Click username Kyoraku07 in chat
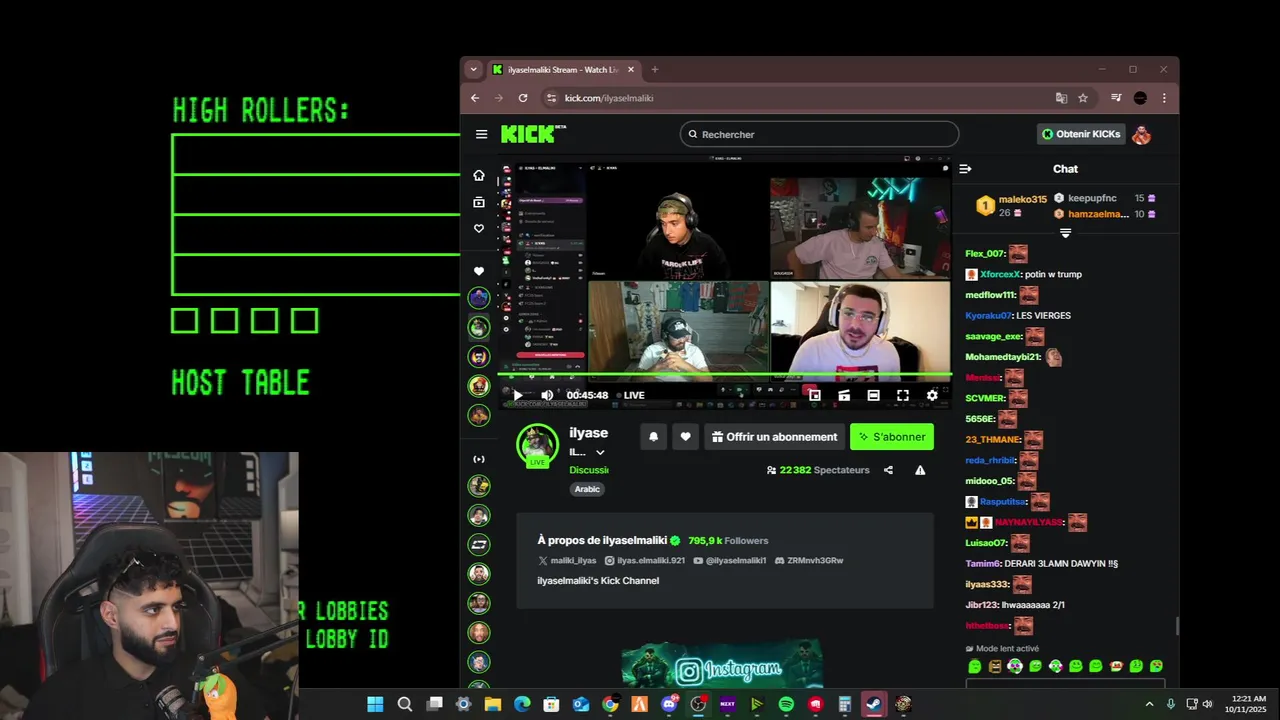This screenshot has height=720, width=1280. (988, 315)
